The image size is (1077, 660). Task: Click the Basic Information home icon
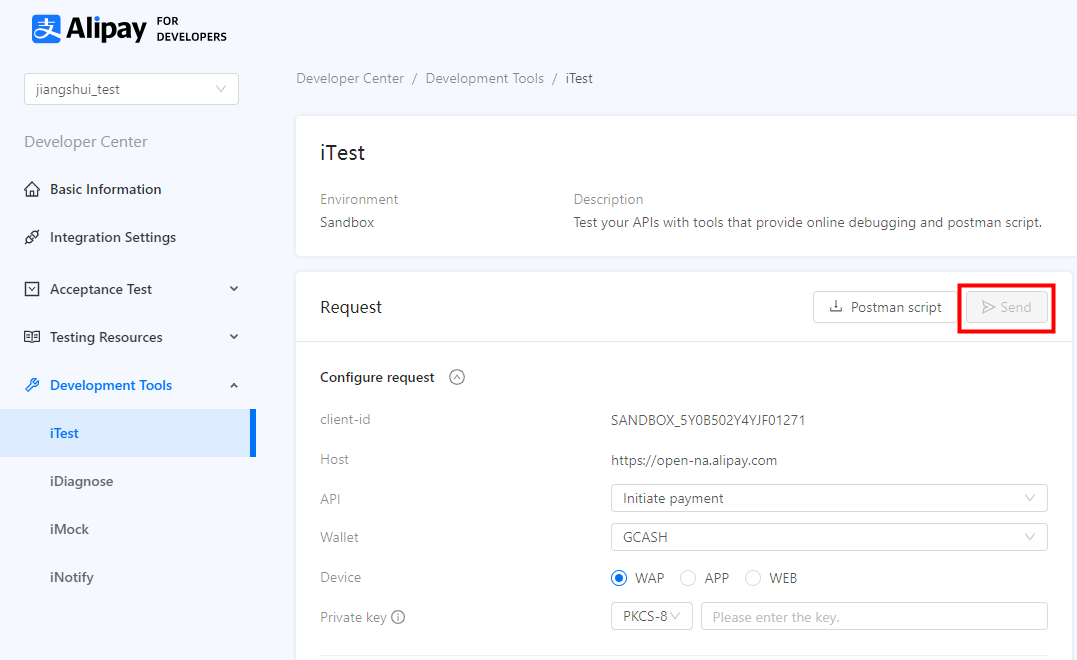pos(32,189)
